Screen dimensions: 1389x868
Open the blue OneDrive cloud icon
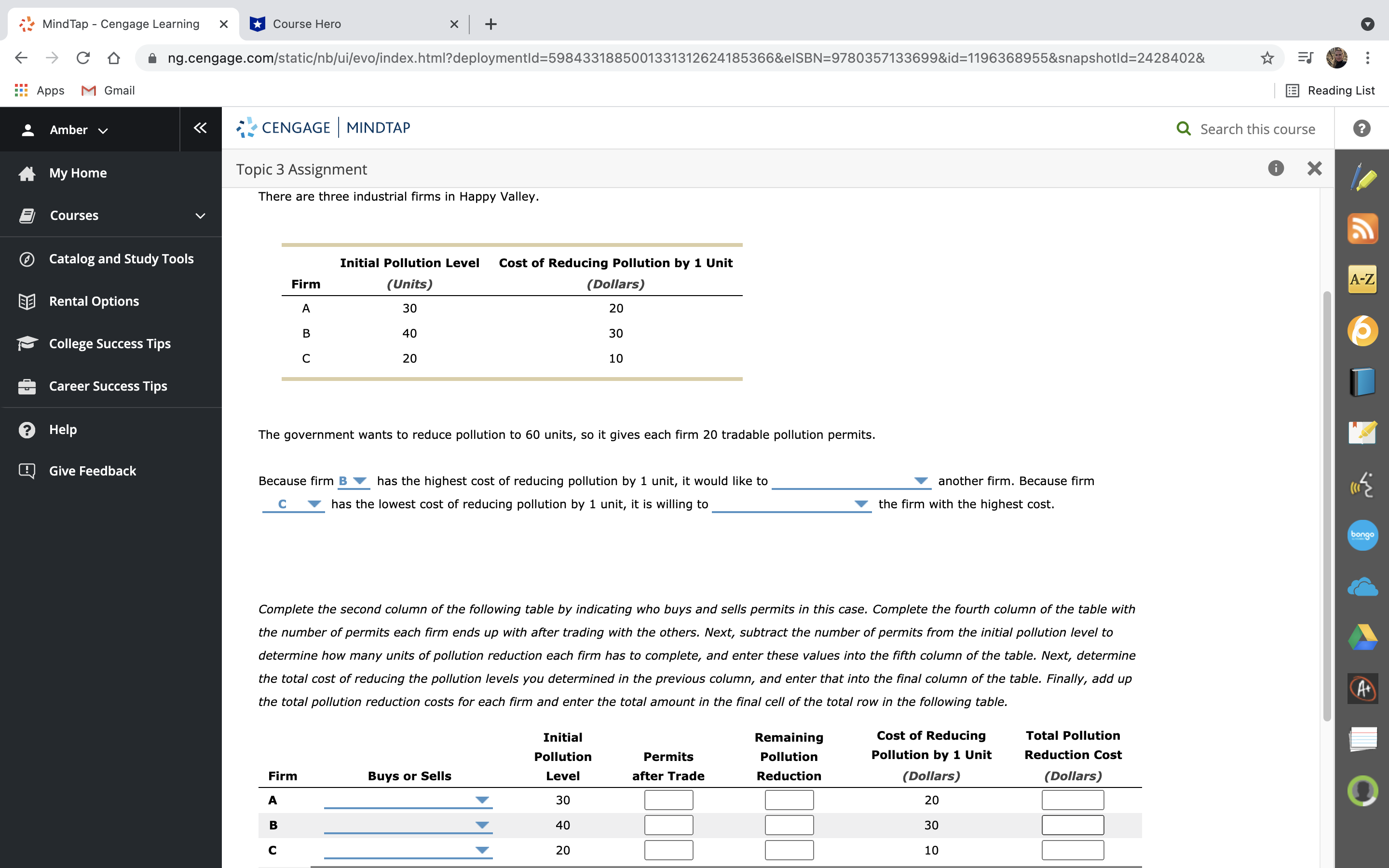(1362, 587)
